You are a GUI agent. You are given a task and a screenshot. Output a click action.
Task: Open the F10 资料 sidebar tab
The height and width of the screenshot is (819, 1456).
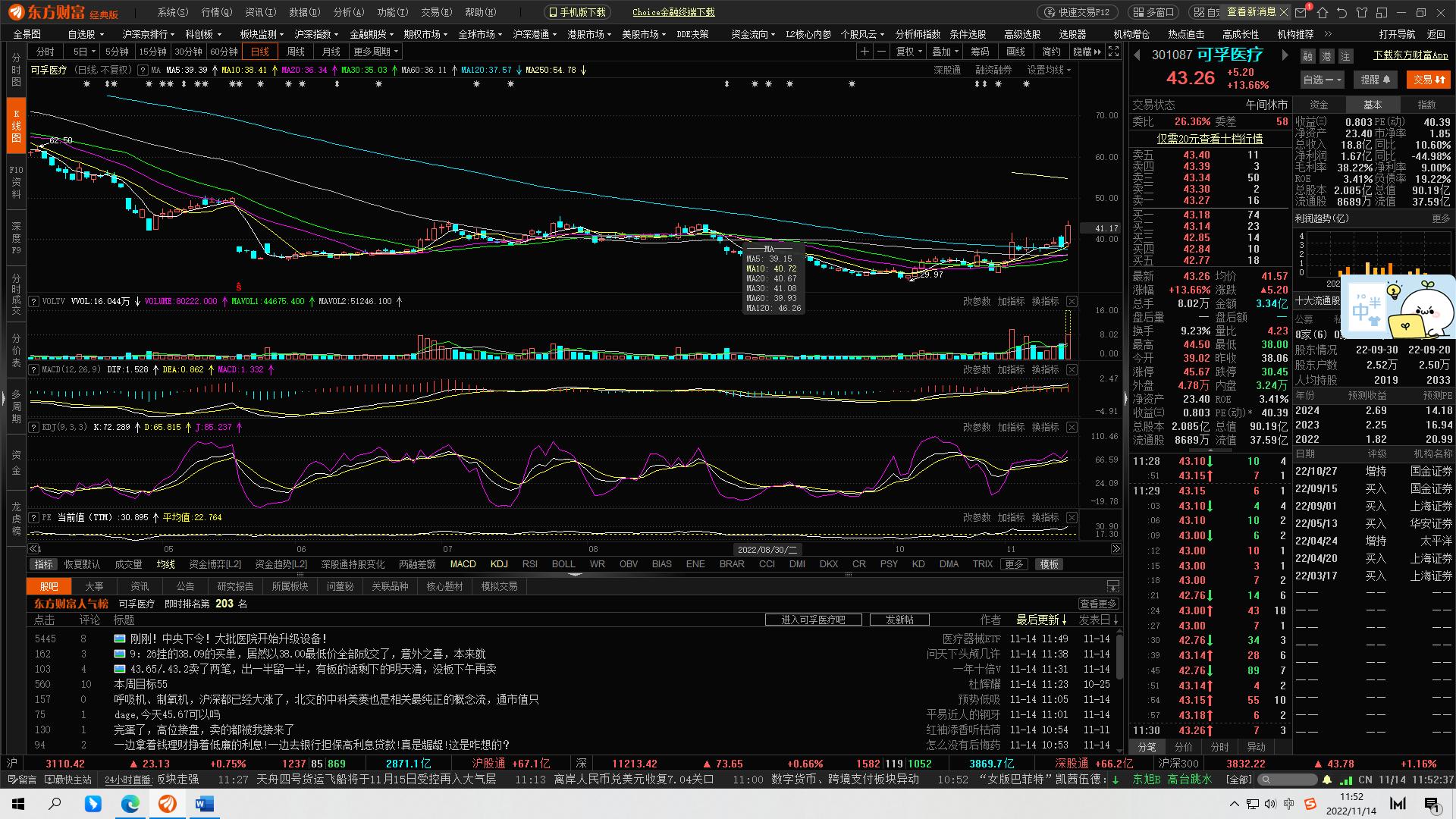tap(16, 182)
